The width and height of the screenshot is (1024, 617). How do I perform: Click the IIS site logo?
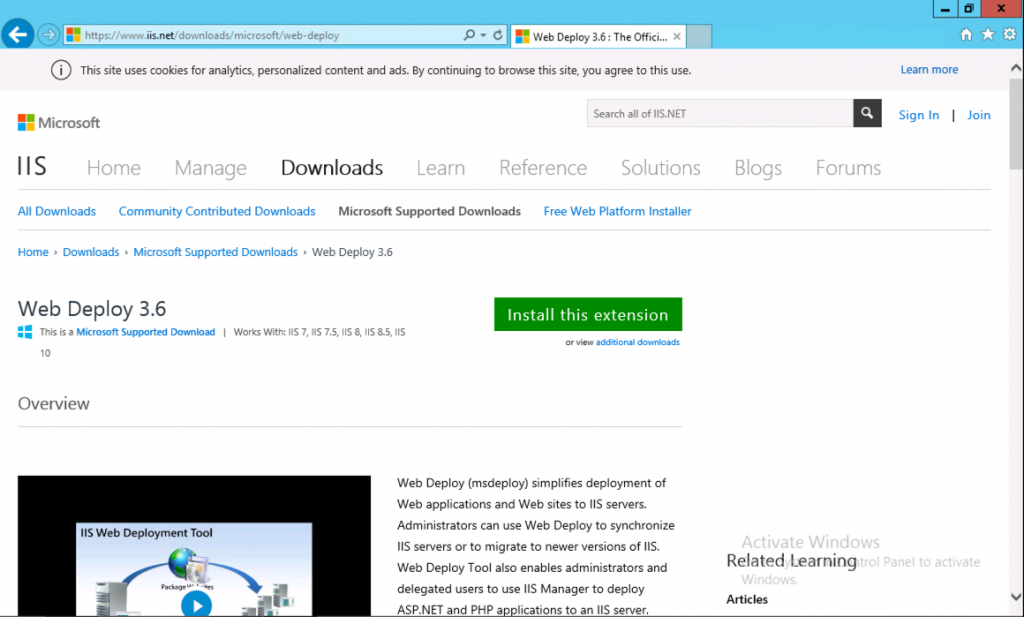click(31, 167)
